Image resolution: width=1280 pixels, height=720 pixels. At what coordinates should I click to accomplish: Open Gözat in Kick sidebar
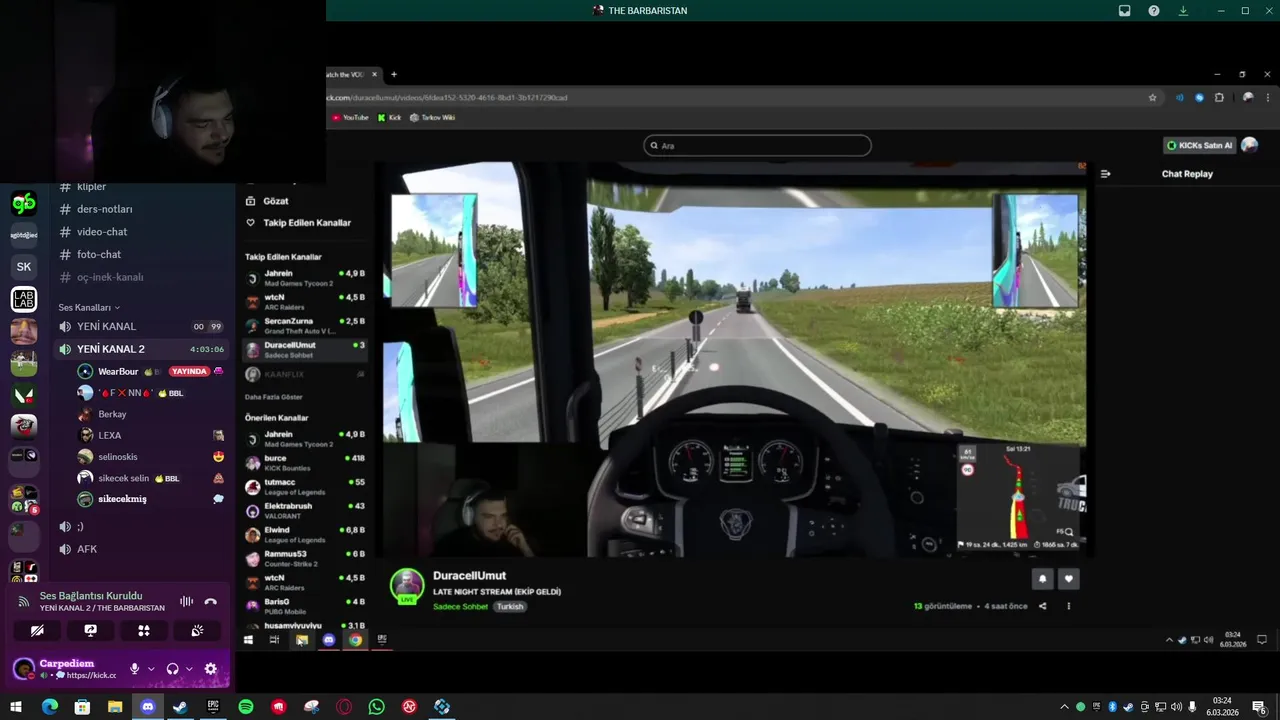click(267, 201)
